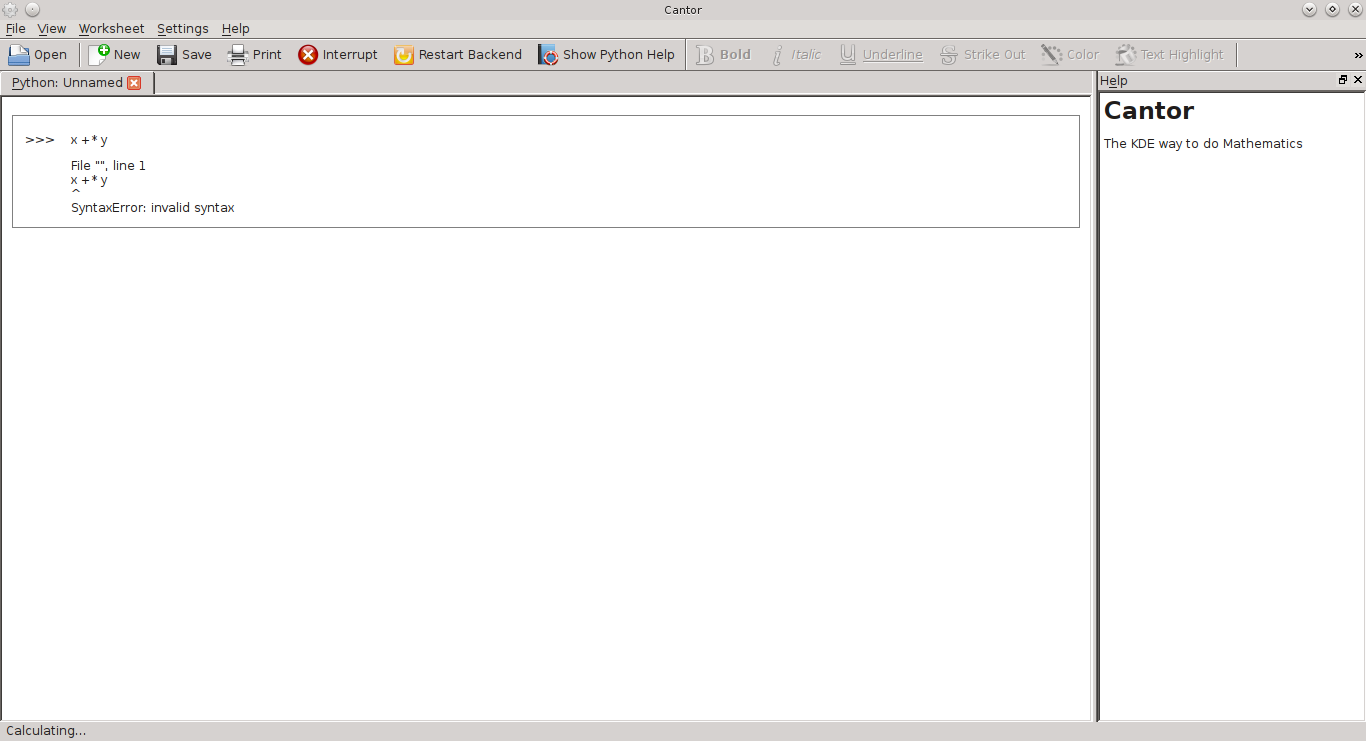Click the 'Calculating...' status bar text

coord(46,731)
